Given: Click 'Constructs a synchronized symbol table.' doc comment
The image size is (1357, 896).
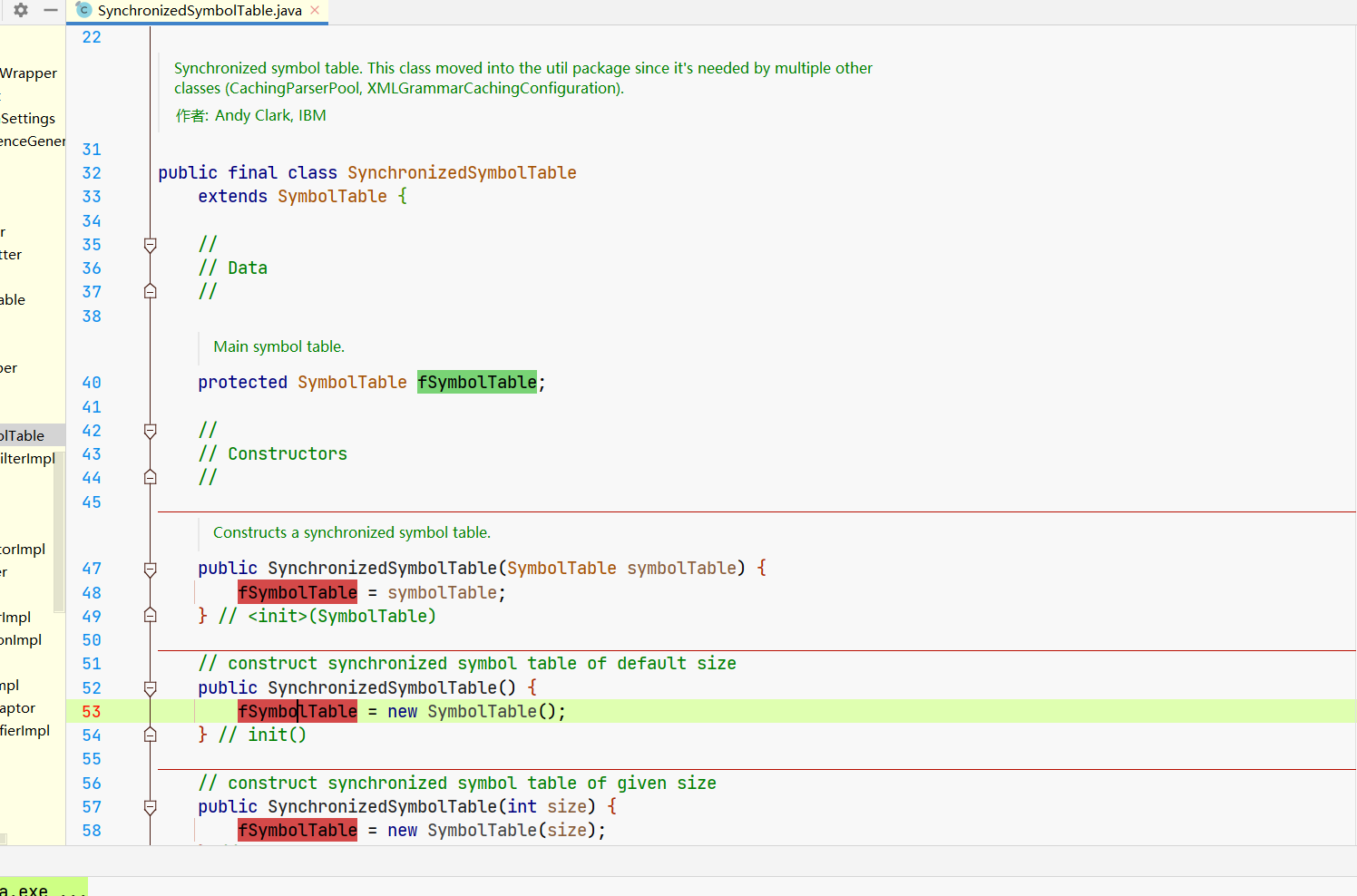Looking at the screenshot, I should (x=352, y=532).
